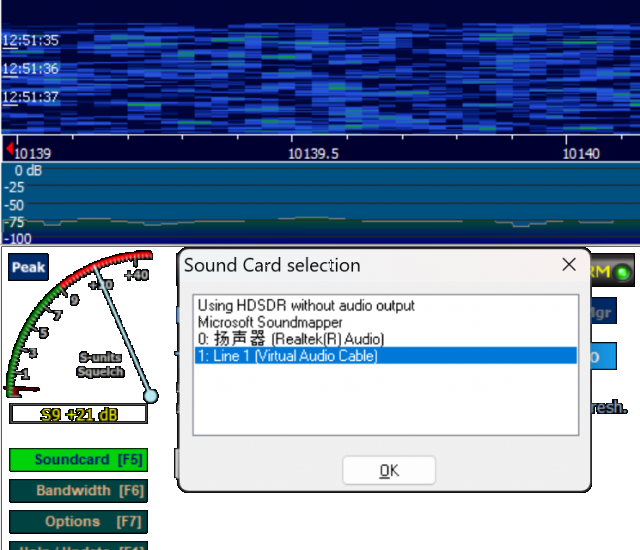Viewport: 640px width, 550px height.
Task: Open Soundcard [F5] settings
Action: tap(78, 460)
